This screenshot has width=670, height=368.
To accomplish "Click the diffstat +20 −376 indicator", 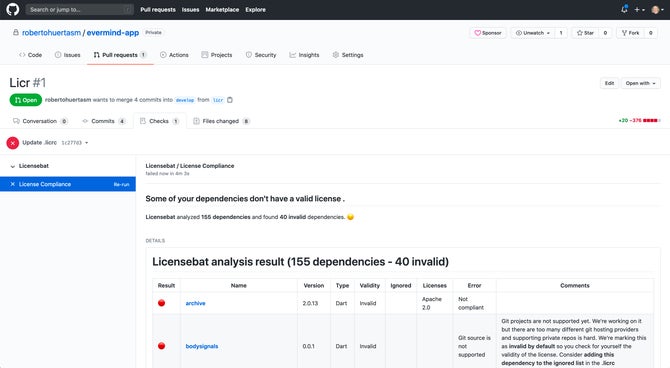I will point(639,121).
